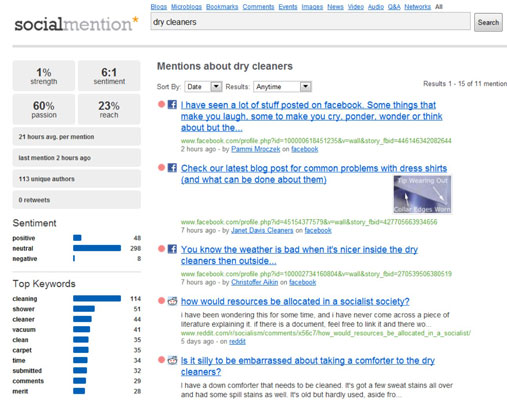Open author Janet Davis Cleaners link
Viewport: 507px width, 400px height.
tap(262, 230)
